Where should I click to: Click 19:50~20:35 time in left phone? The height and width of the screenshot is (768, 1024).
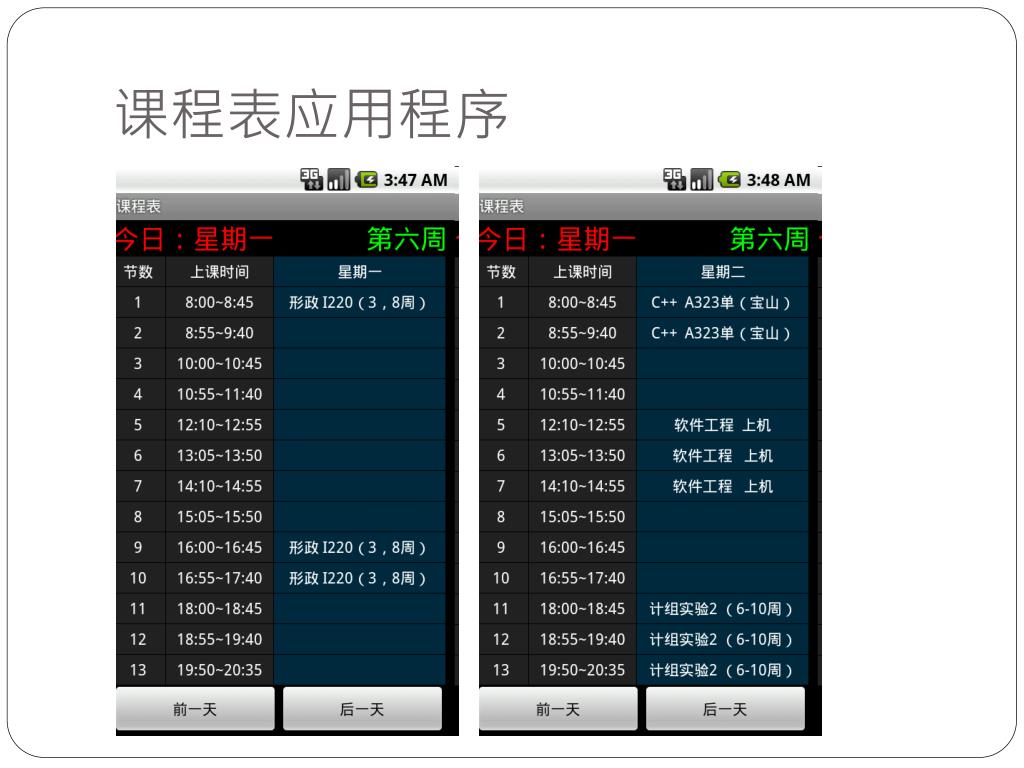tap(219, 670)
